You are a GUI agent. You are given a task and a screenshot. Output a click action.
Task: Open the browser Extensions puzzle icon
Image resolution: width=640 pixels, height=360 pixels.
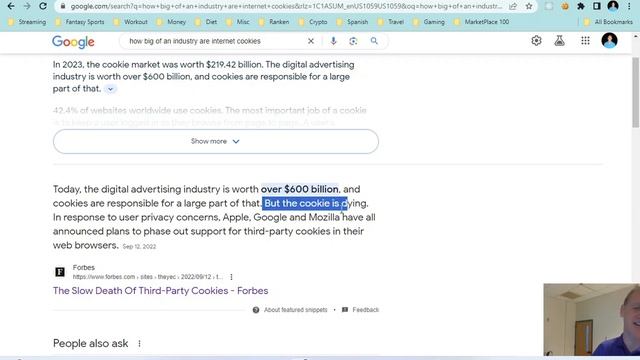click(580, 6)
